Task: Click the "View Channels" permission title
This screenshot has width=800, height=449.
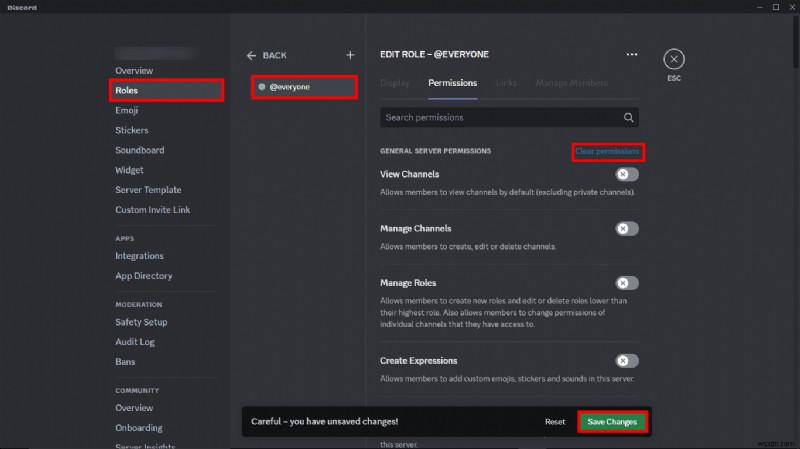Action: 409,174
